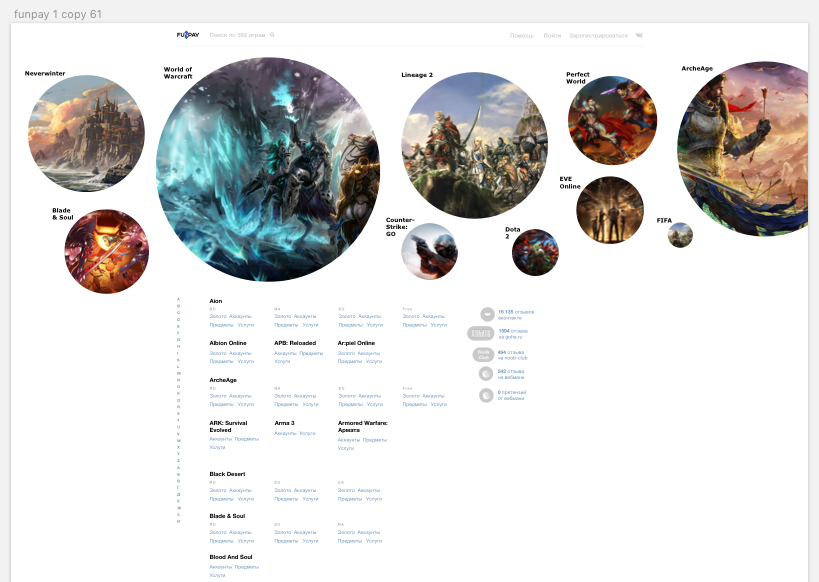
Task: Choose the Dota 2 round thumbnail
Action: pyautogui.click(x=535, y=253)
